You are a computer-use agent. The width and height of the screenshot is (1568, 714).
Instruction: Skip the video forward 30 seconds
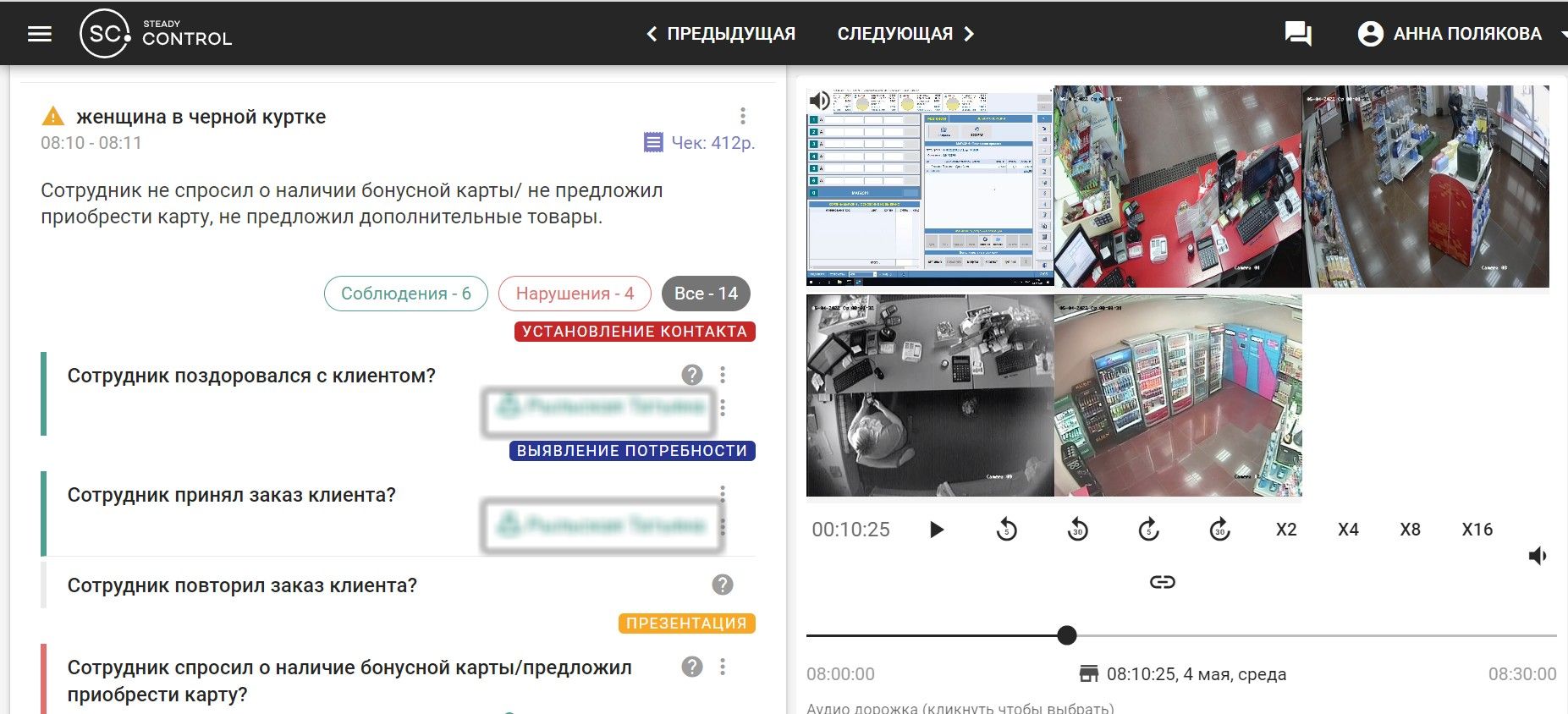coord(1219,530)
